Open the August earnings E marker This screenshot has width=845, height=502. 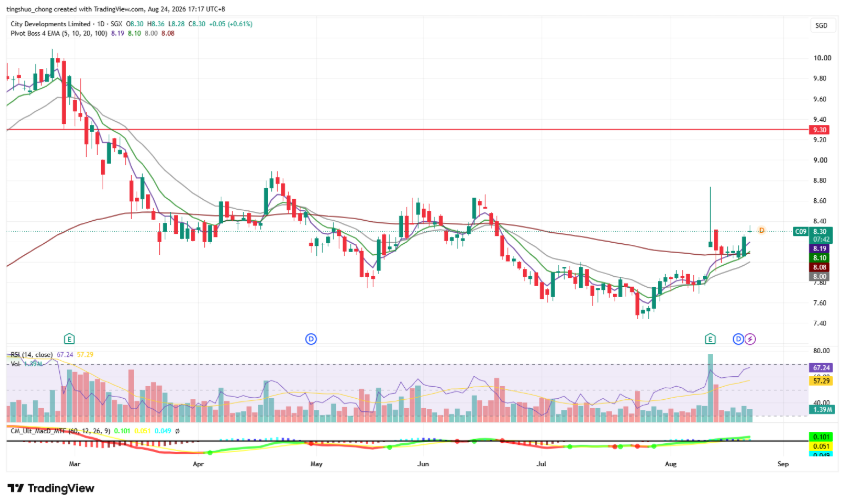click(710, 339)
